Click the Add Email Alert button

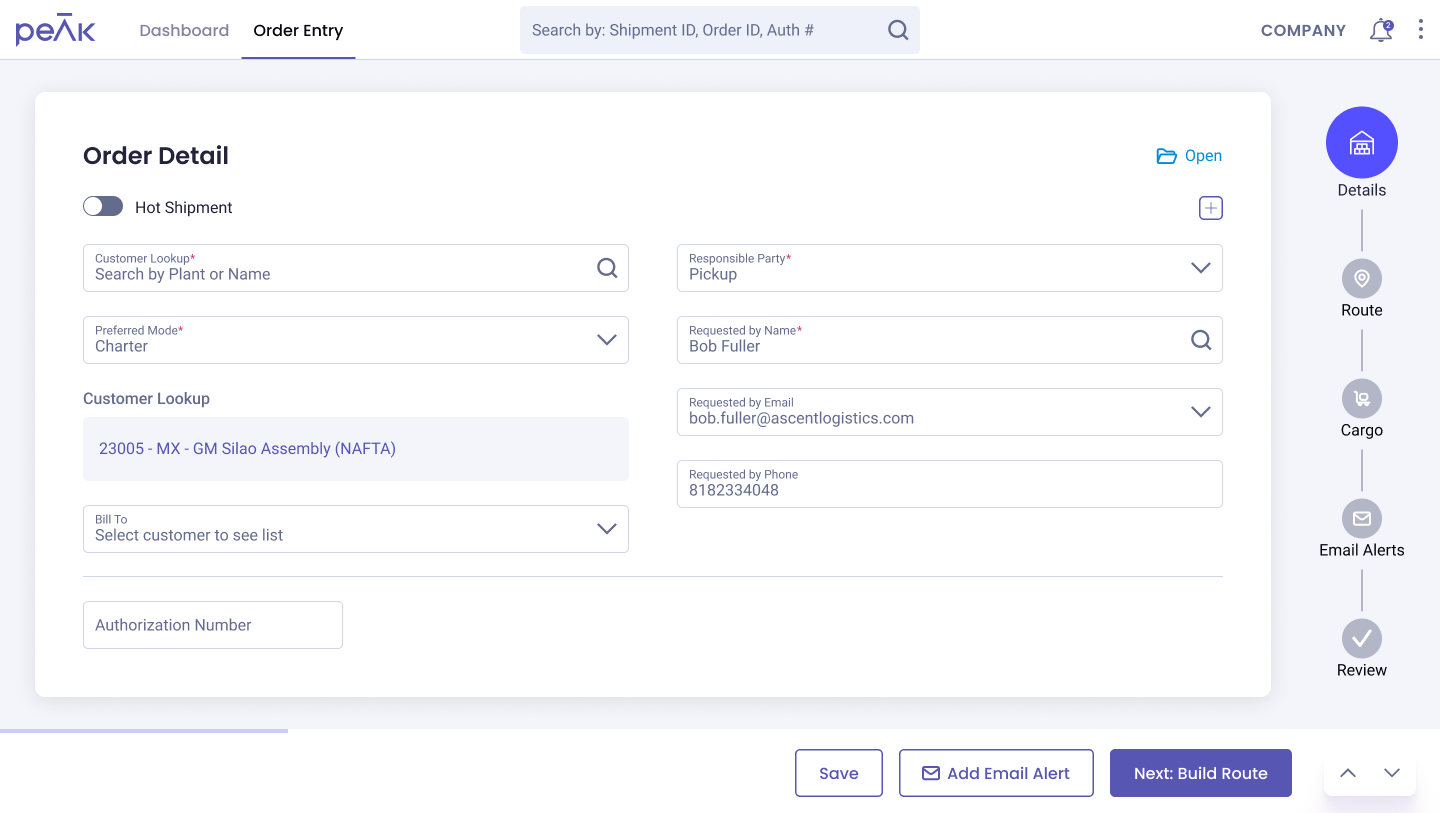click(x=996, y=773)
